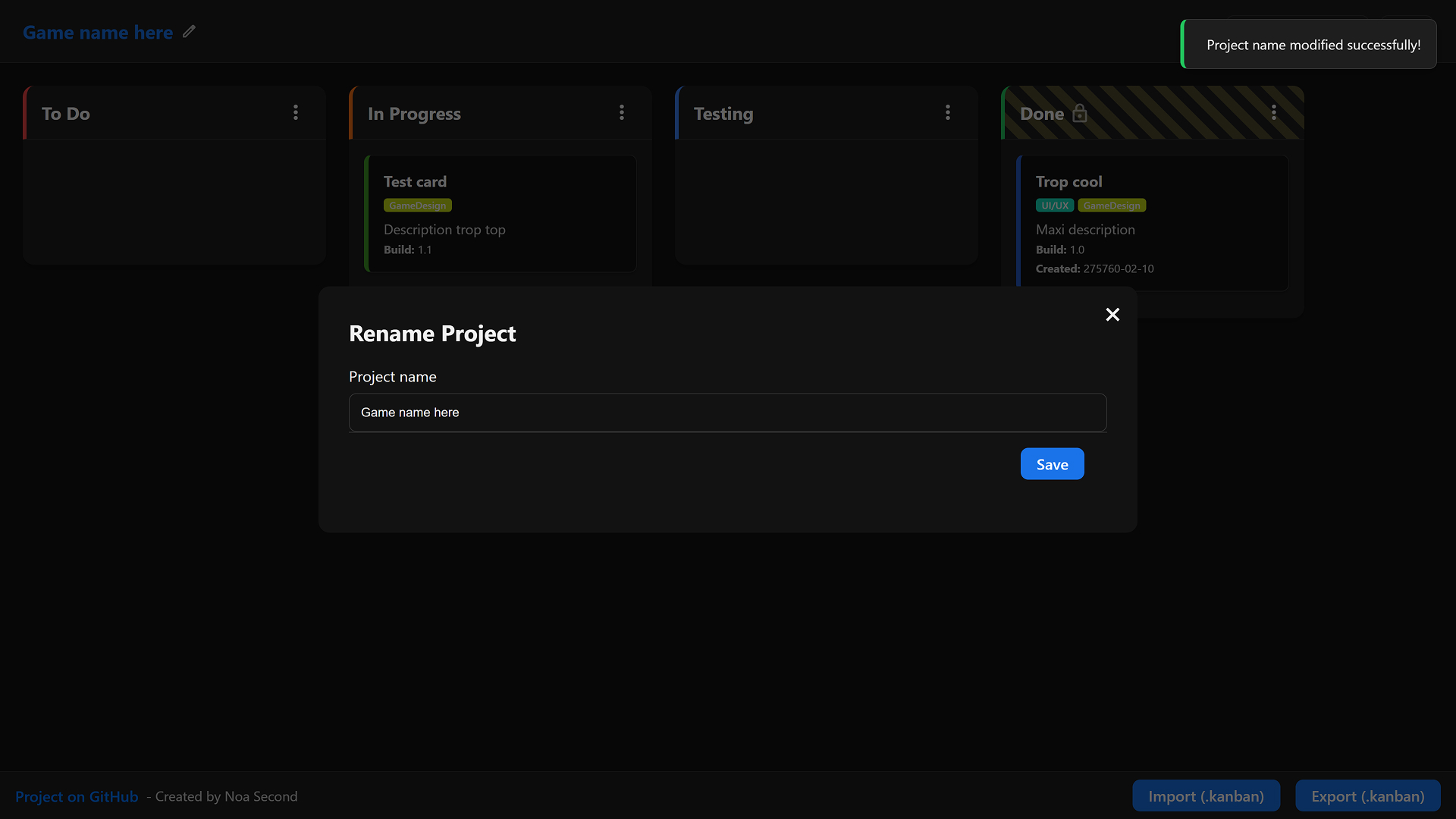Click the Game name here title
The image size is (1456, 819).
(x=97, y=32)
